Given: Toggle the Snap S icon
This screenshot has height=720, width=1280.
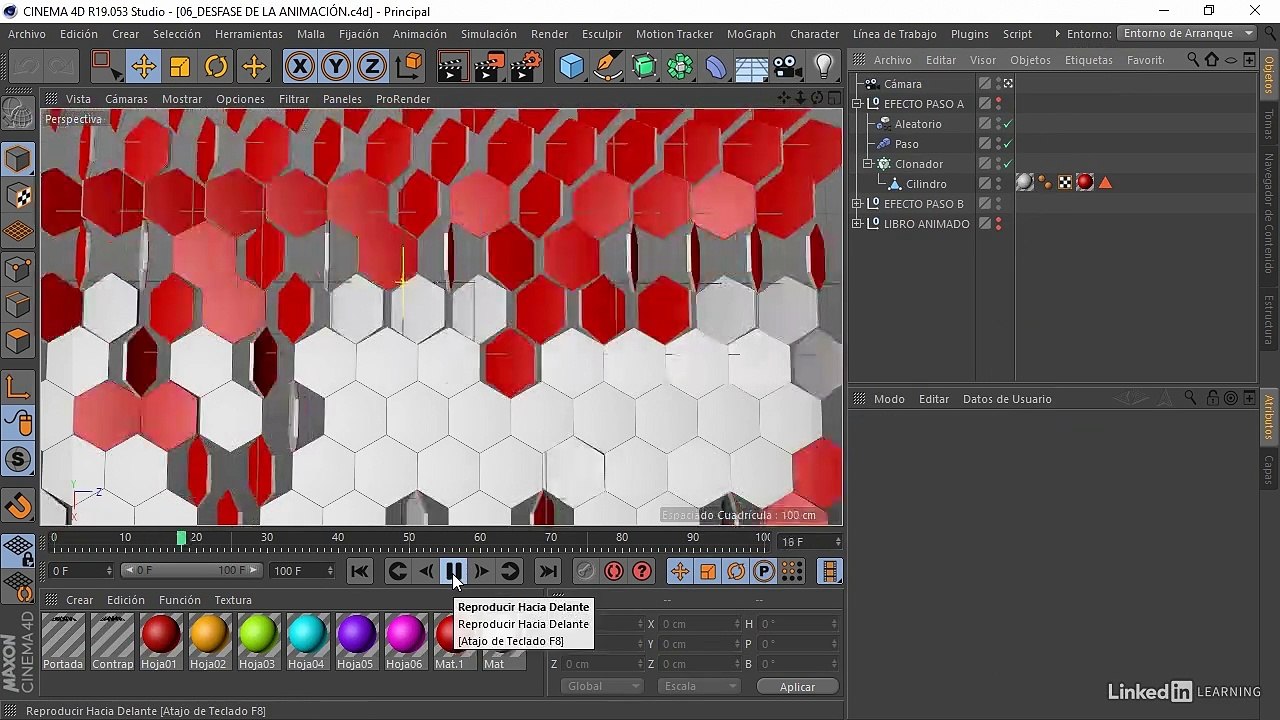Looking at the screenshot, I should click(18, 460).
